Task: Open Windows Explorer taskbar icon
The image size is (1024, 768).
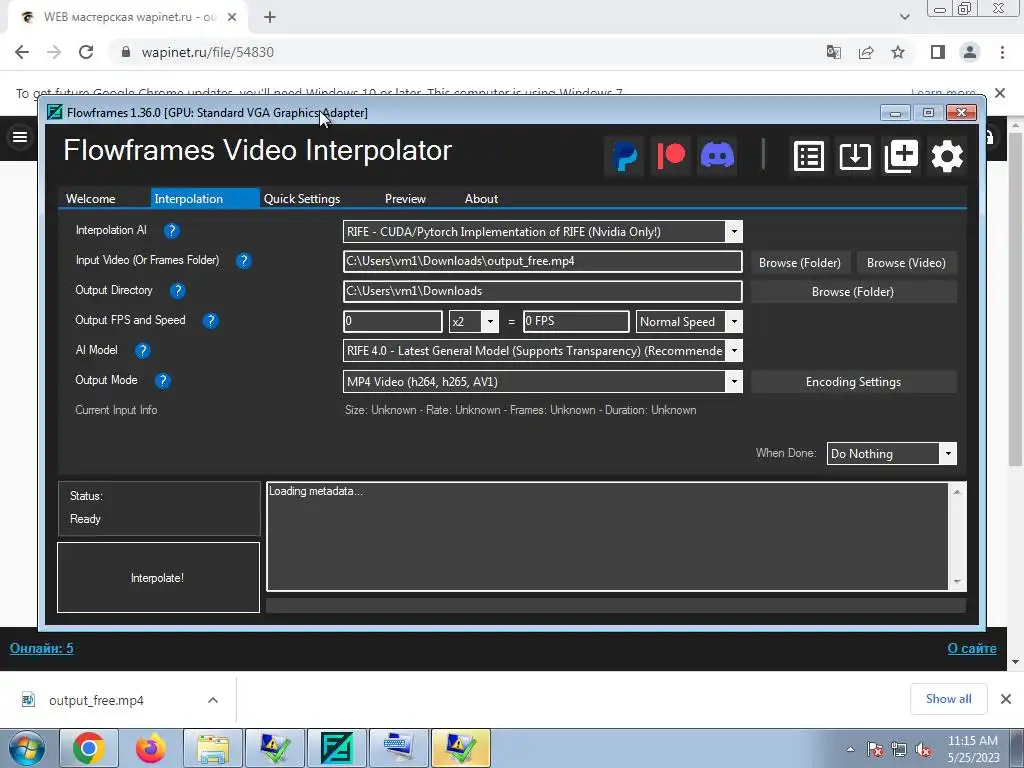Action: [213, 748]
